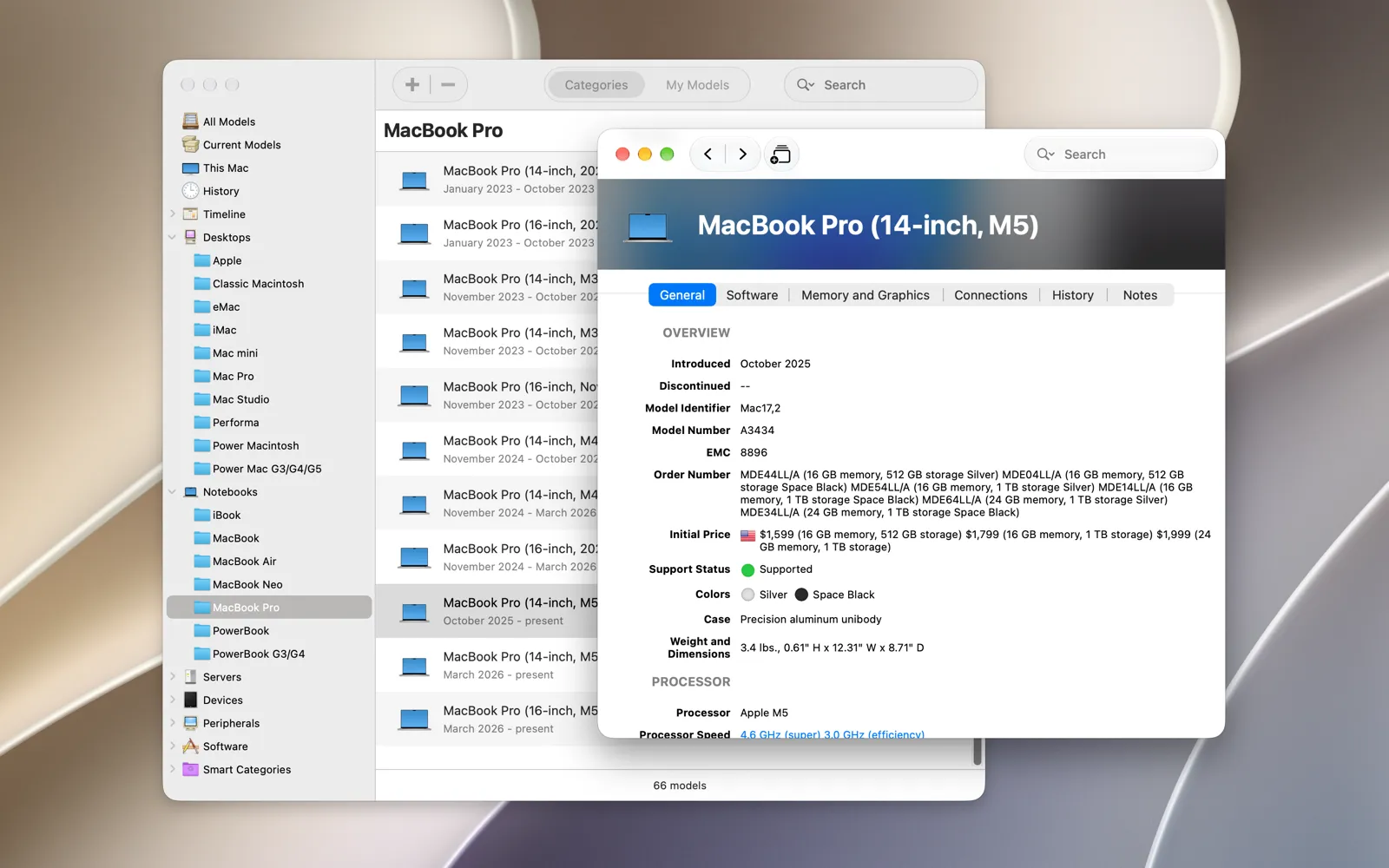This screenshot has height=868, width=1389.
Task: Open History clock item in sidebar
Action: (x=211, y=191)
